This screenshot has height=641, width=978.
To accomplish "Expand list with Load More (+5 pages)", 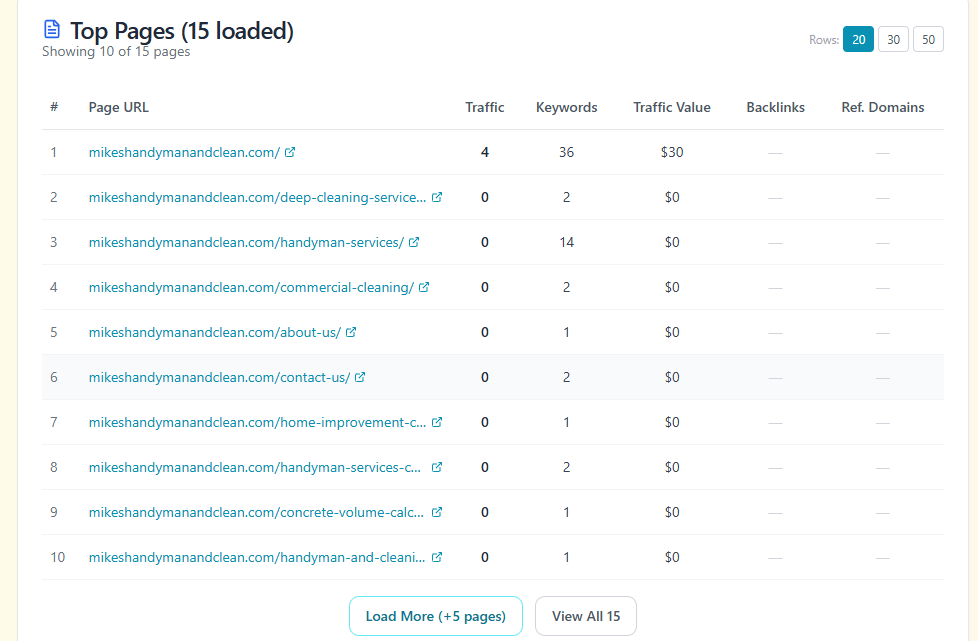I will pos(435,616).
